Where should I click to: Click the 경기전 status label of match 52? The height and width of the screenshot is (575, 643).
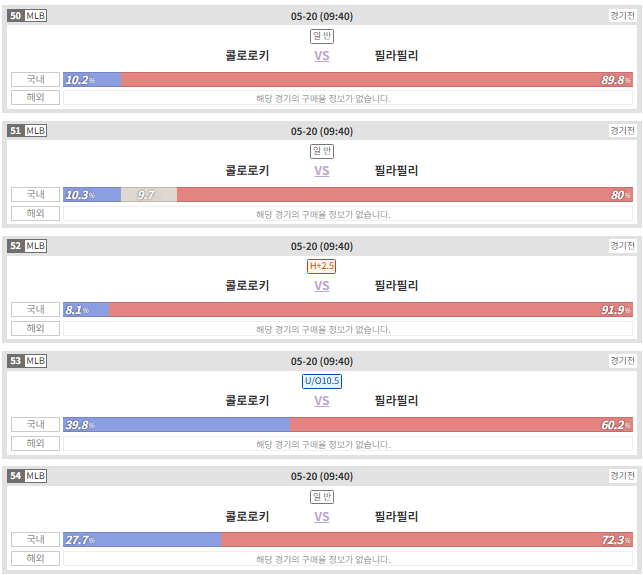pyautogui.click(x=622, y=246)
